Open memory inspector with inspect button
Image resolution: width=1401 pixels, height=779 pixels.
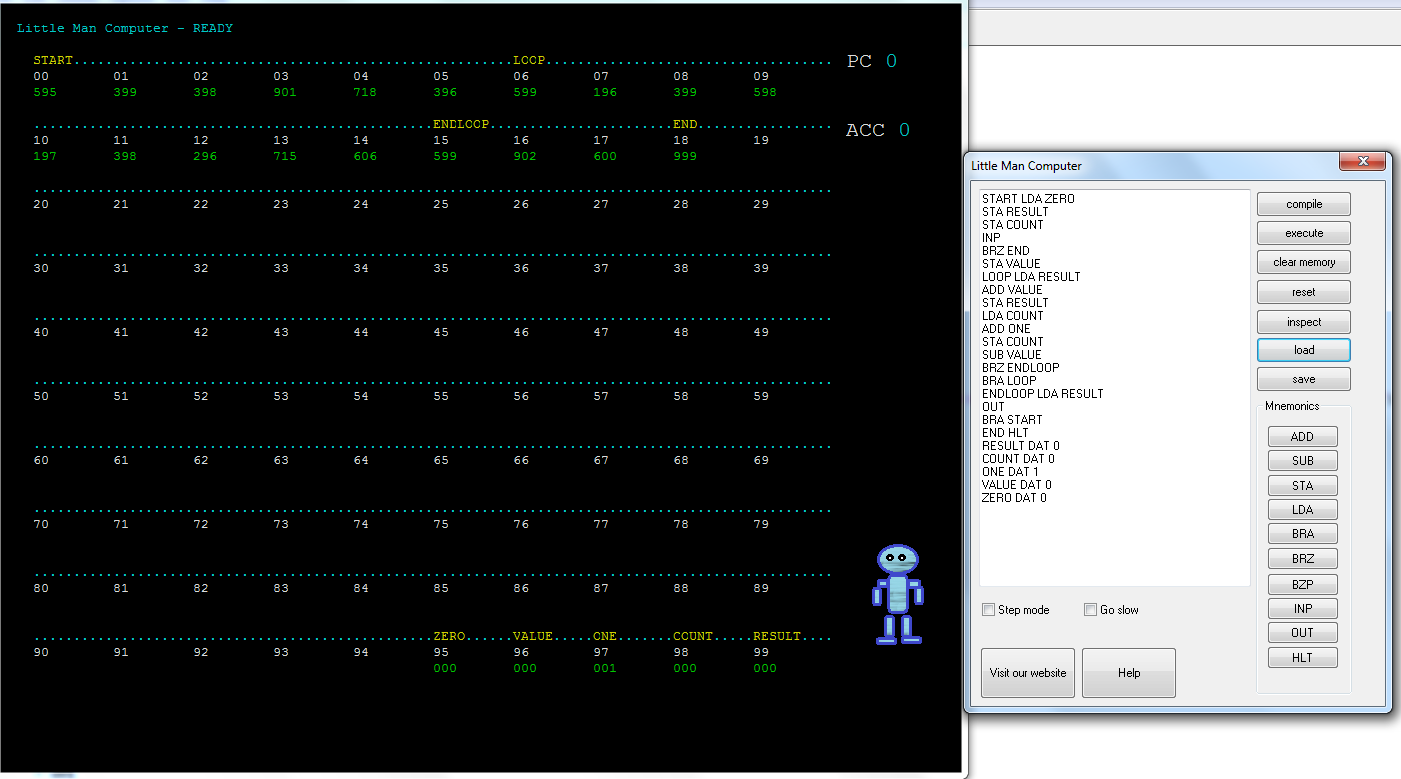point(1304,322)
